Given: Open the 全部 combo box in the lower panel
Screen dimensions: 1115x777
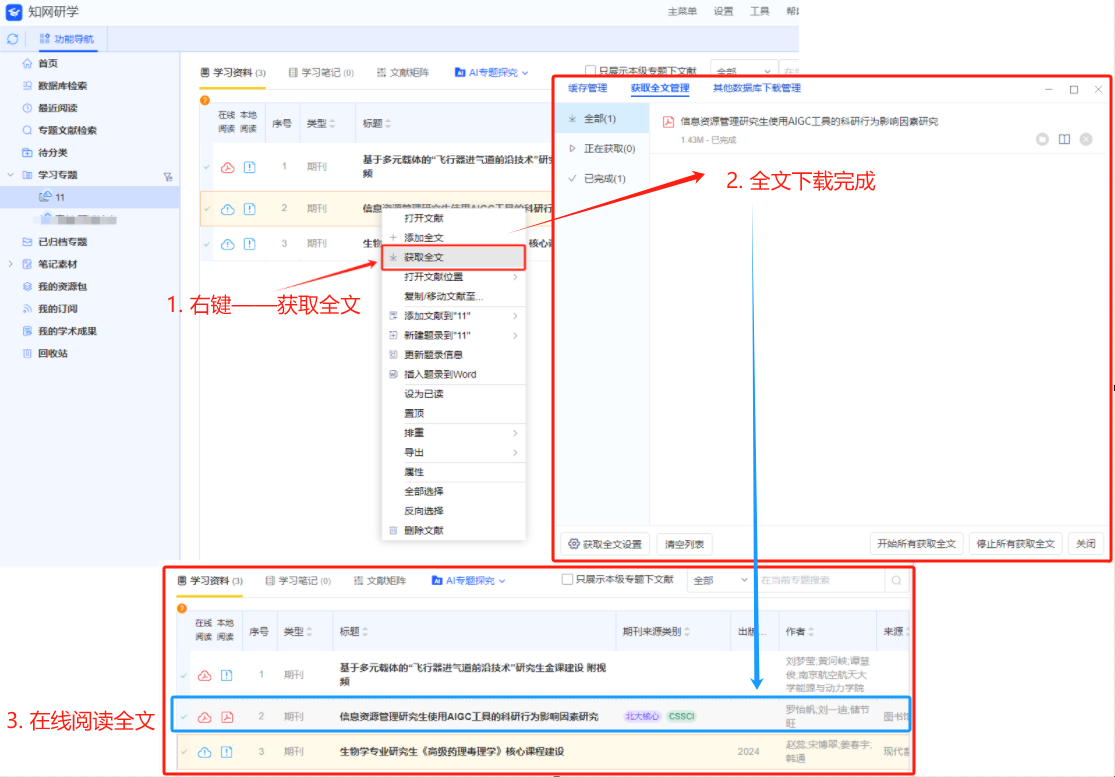Looking at the screenshot, I should pos(719,581).
